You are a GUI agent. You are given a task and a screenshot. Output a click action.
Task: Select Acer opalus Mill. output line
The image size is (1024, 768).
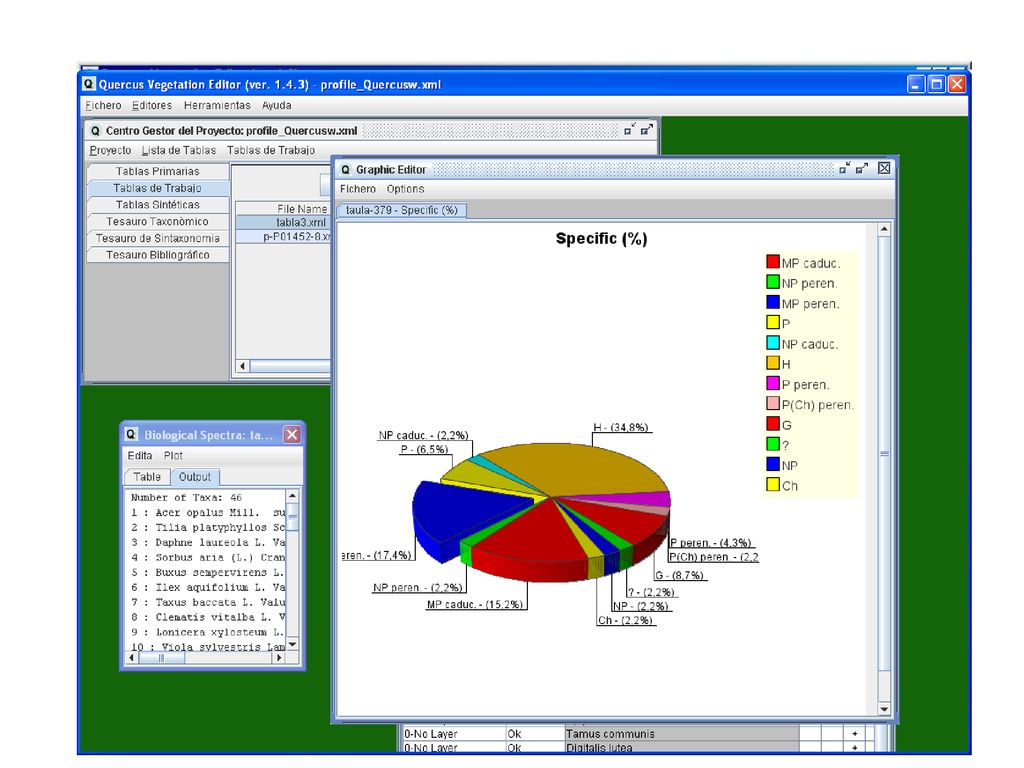(x=207, y=513)
